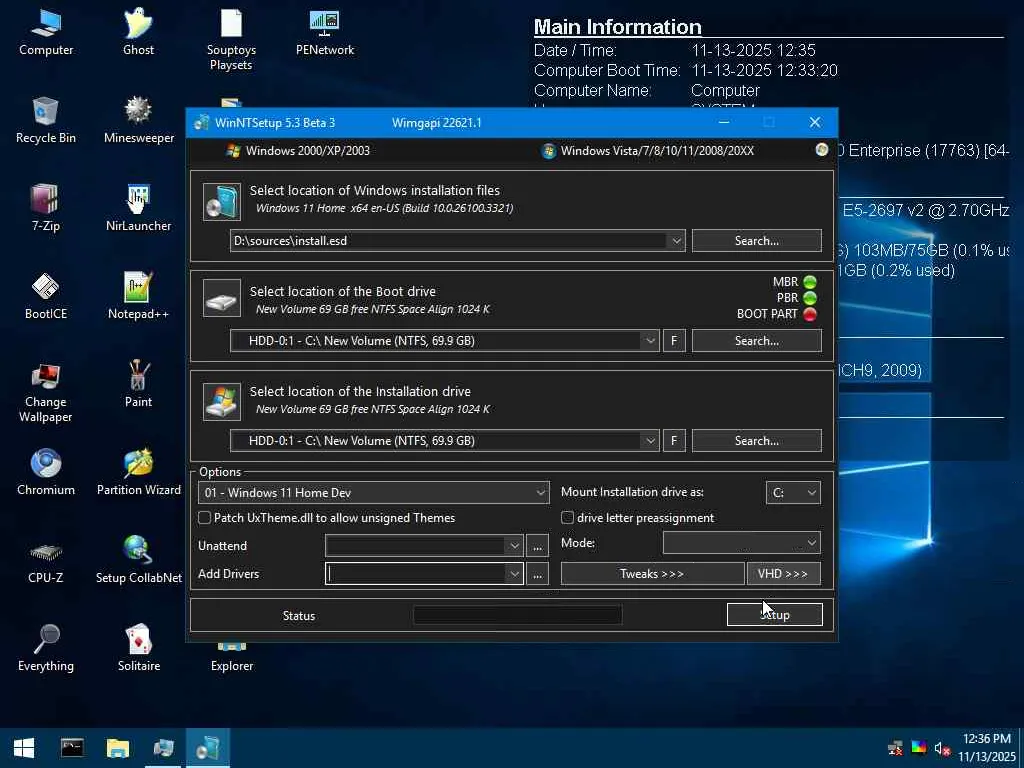Image resolution: width=1024 pixels, height=768 pixels.
Task: Open Souptoys Playsets desktop icon
Action: point(231,39)
